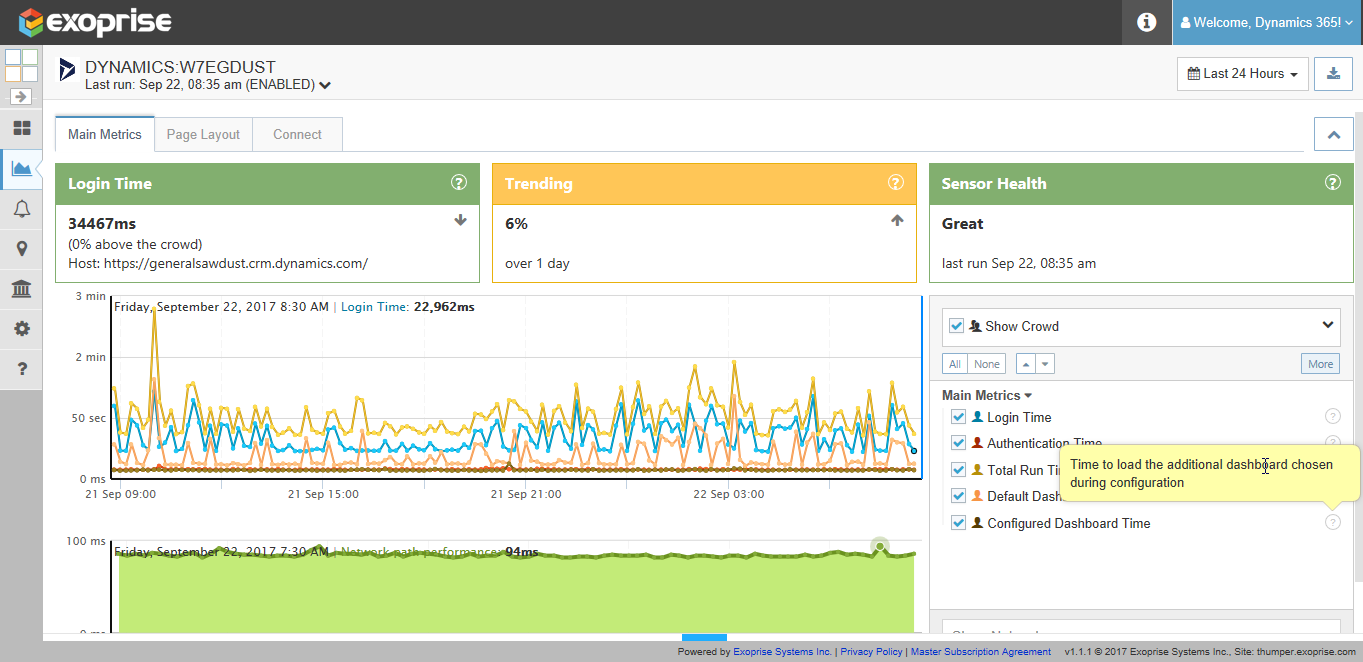Open the dashboards tiles icon in sidebar
Viewport: 1363px width, 662px height.
pos(21,128)
